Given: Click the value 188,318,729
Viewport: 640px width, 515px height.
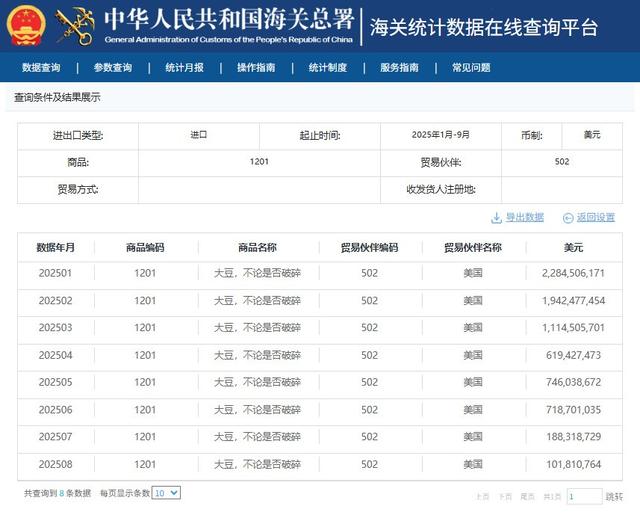Looking at the screenshot, I should coord(573,437).
